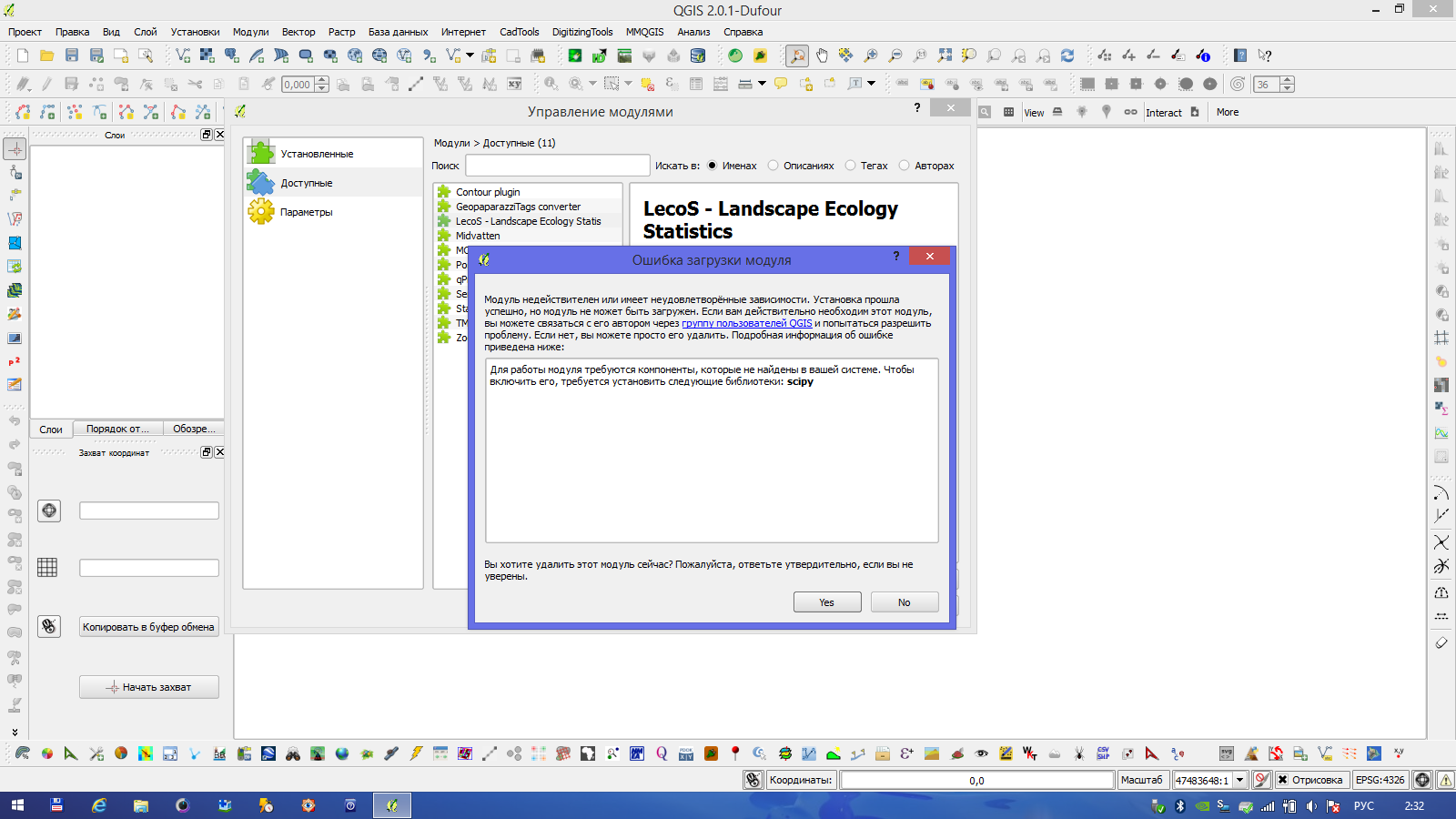The width and height of the screenshot is (1456, 819).
Task: Click the CSV SHP plugin icon
Action: coord(1104,753)
